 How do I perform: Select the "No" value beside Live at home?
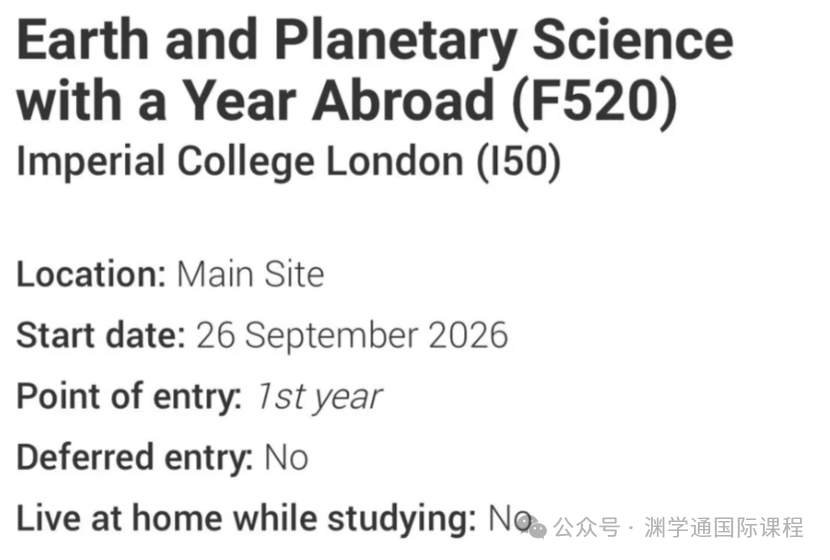pyautogui.click(x=506, y=519)
